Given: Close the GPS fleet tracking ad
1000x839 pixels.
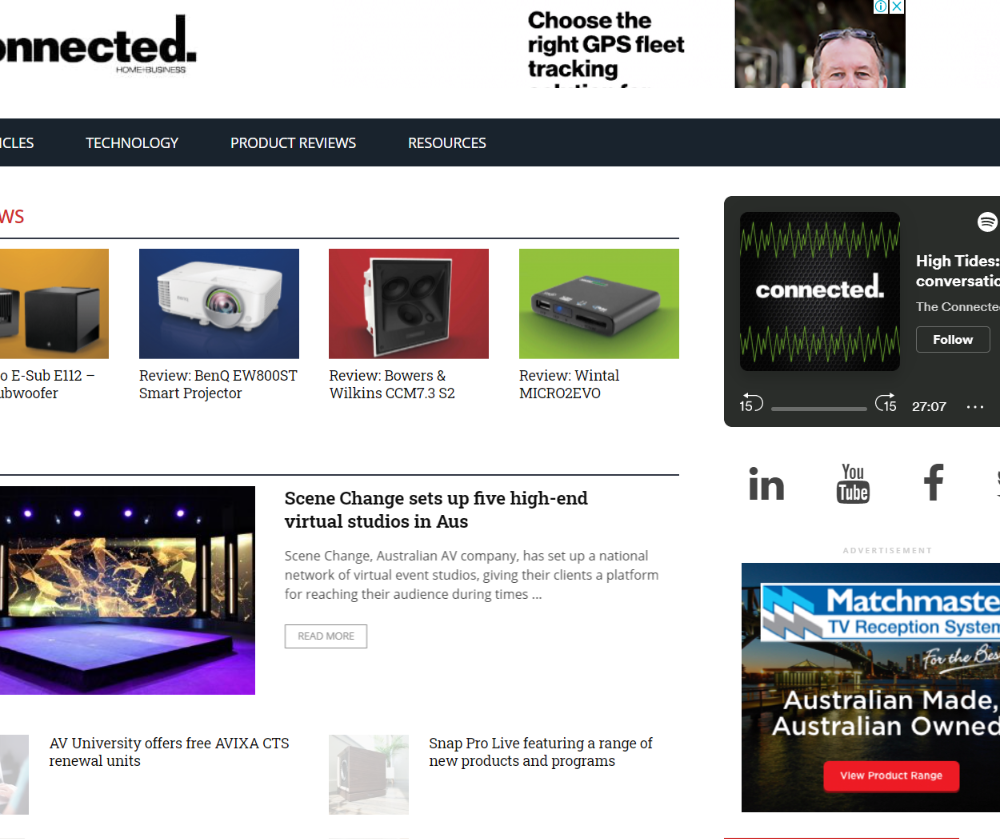Looking at the screenshot, I should pyautogui.click(x=897, y=6).
